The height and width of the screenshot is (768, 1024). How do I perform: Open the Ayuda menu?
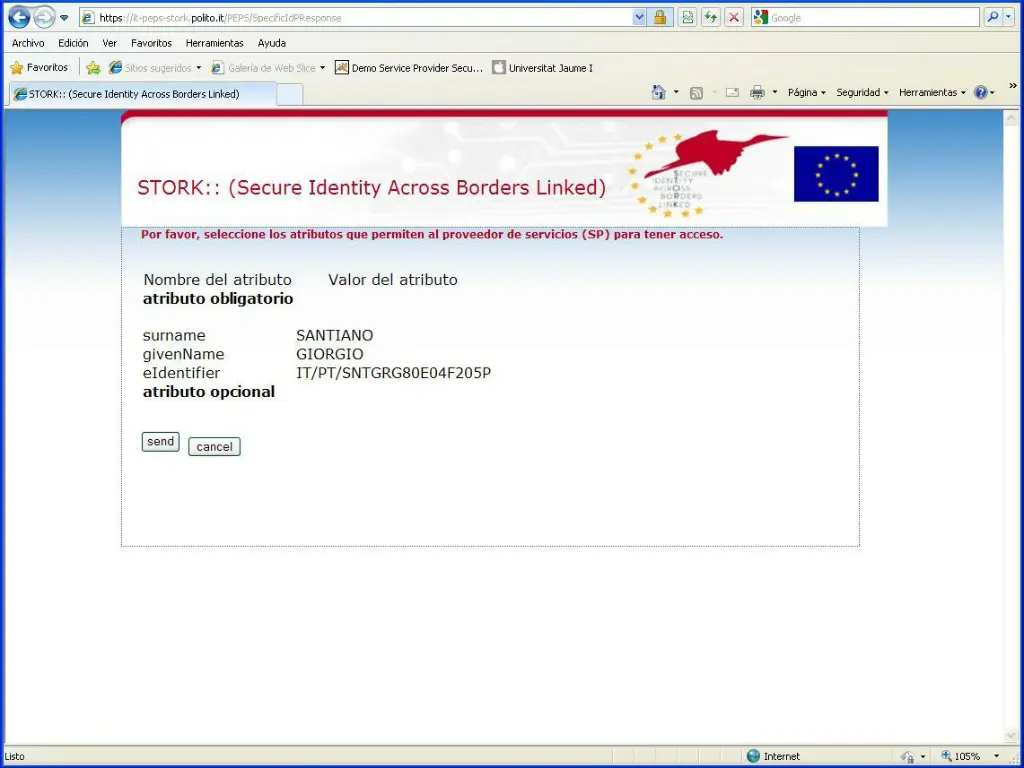click(272, 43)
